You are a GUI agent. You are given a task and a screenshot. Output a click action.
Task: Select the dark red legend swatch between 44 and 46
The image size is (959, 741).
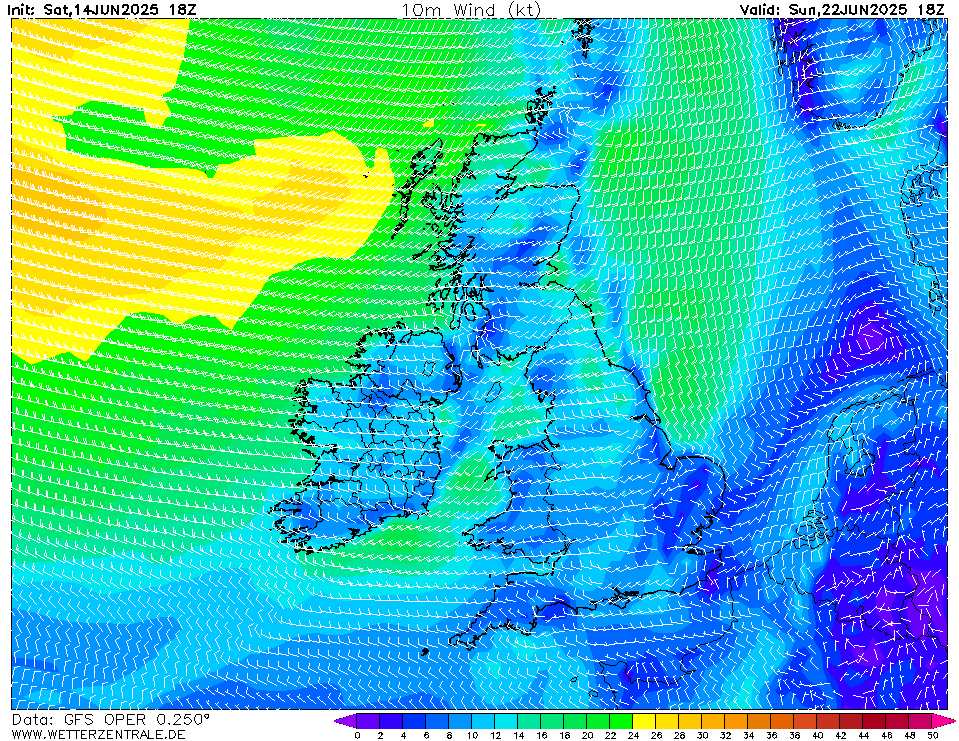[x=875, y=720]
